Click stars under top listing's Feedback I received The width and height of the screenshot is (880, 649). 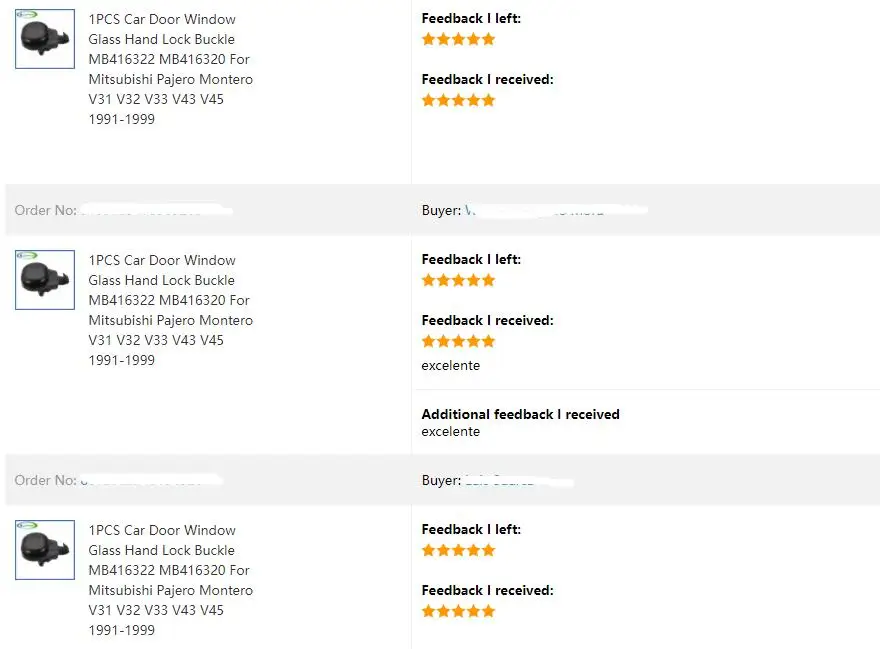459,100
